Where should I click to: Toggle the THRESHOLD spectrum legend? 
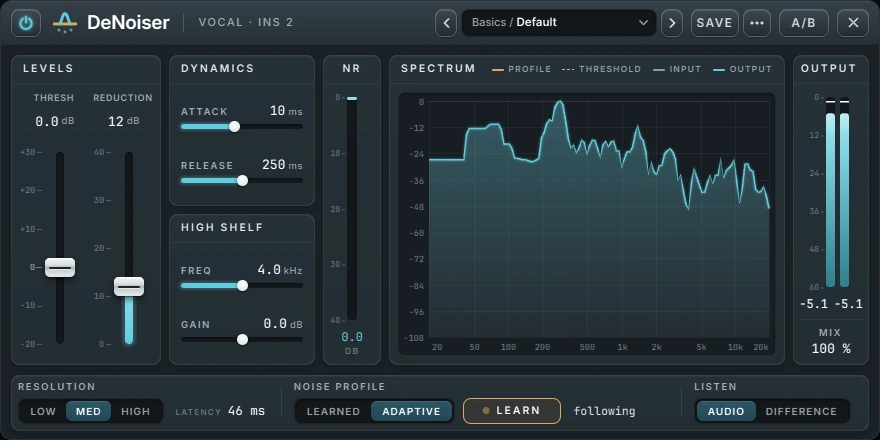point(601,69)
